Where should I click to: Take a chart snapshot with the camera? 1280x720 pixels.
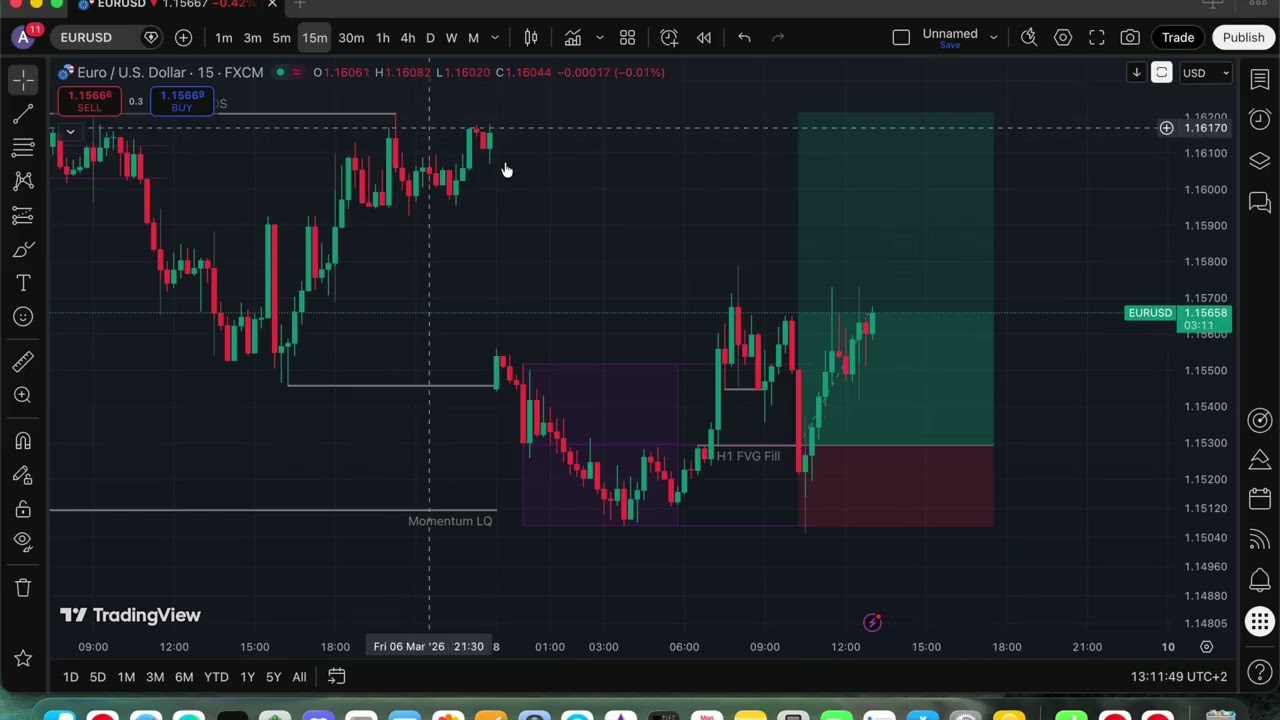coord(1130,38)
